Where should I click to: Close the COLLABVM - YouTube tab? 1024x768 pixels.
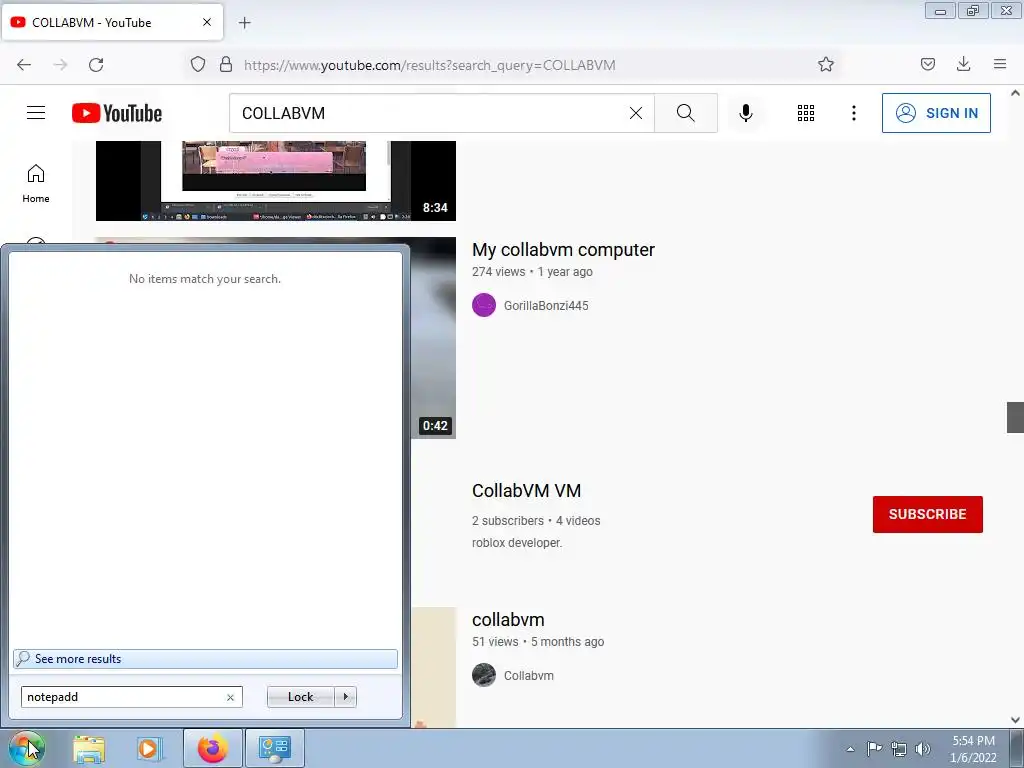(x=207, y=22)
